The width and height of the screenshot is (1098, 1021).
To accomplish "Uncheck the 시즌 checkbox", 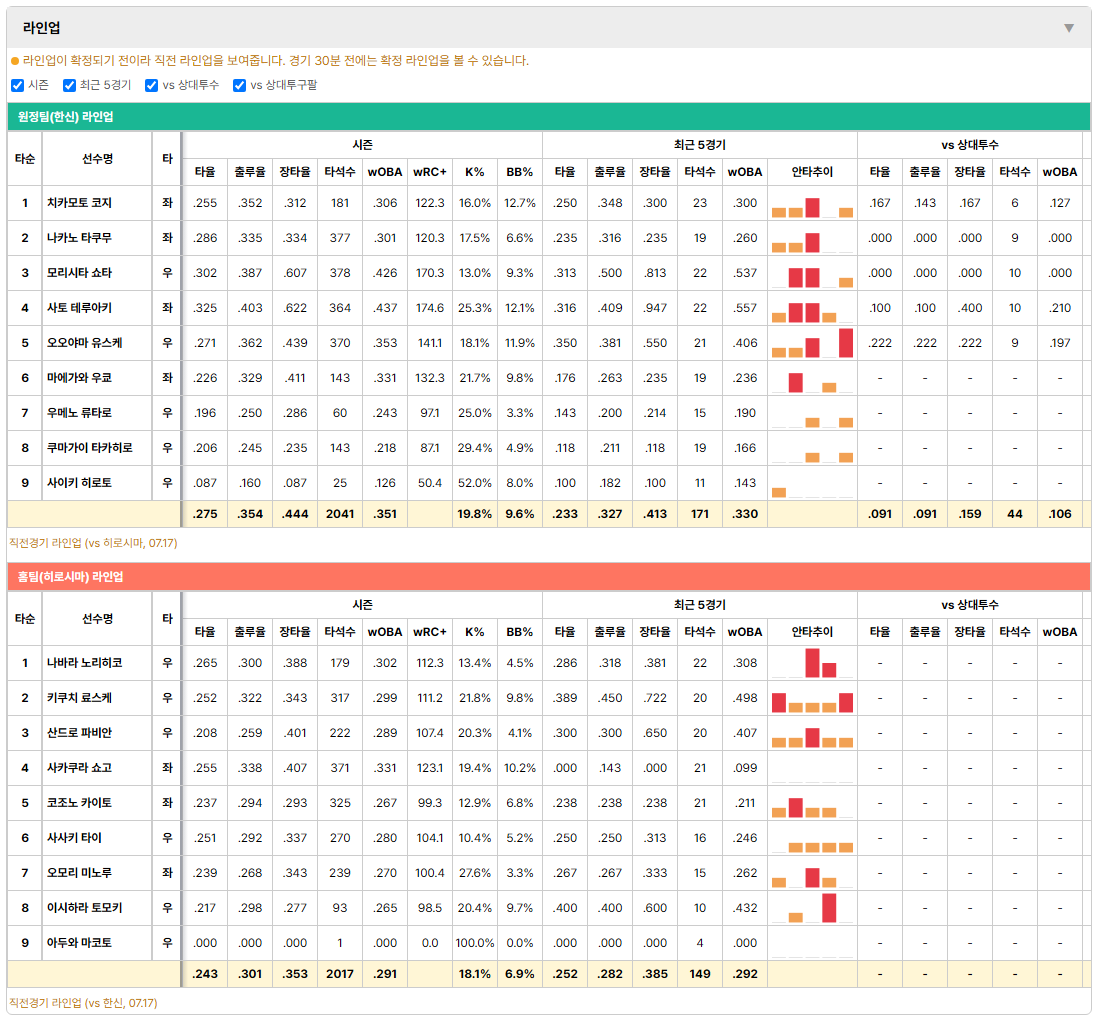I will point(18,85).
